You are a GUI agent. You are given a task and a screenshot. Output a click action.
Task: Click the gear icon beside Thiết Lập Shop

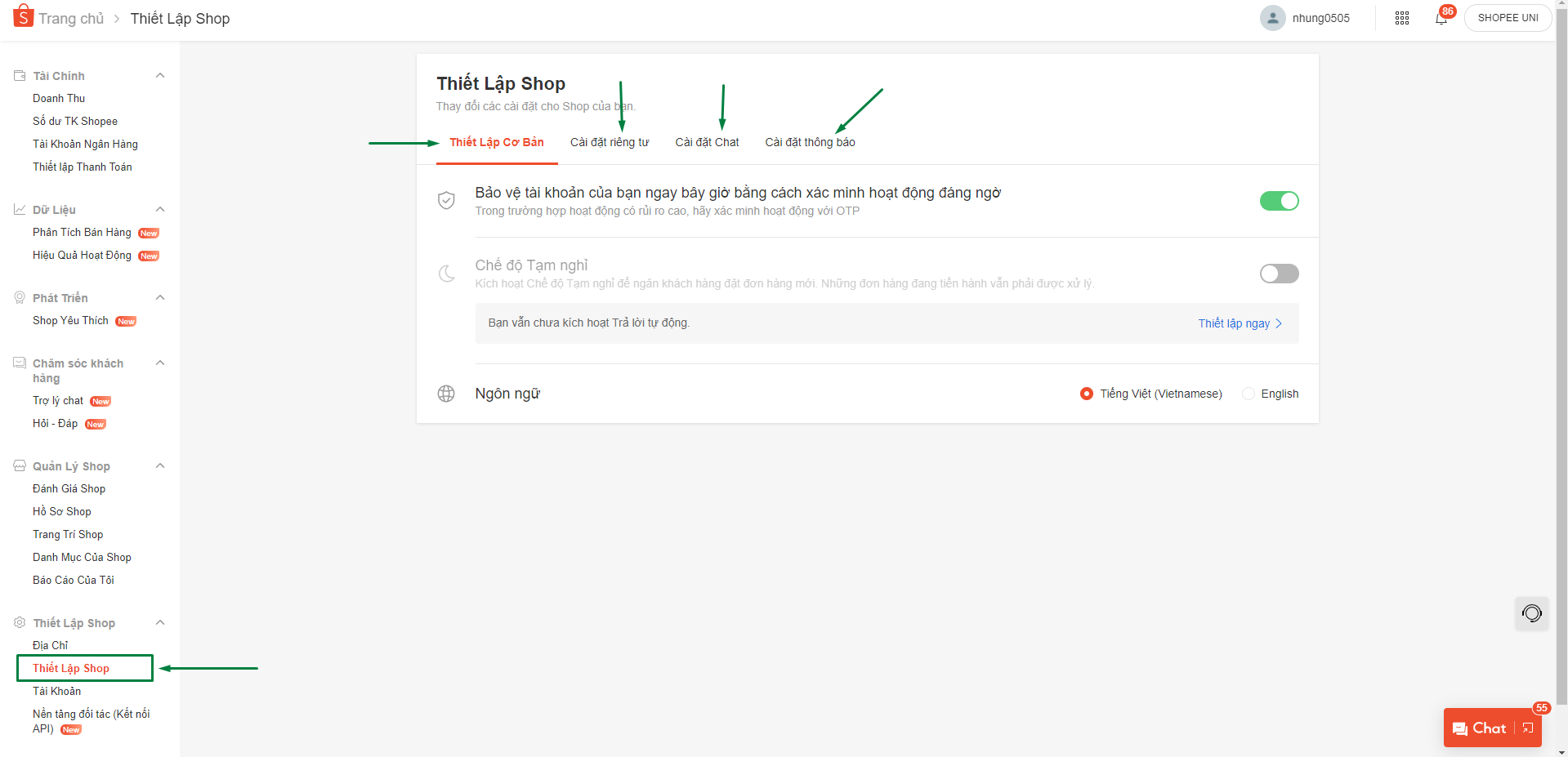point(18,622)
